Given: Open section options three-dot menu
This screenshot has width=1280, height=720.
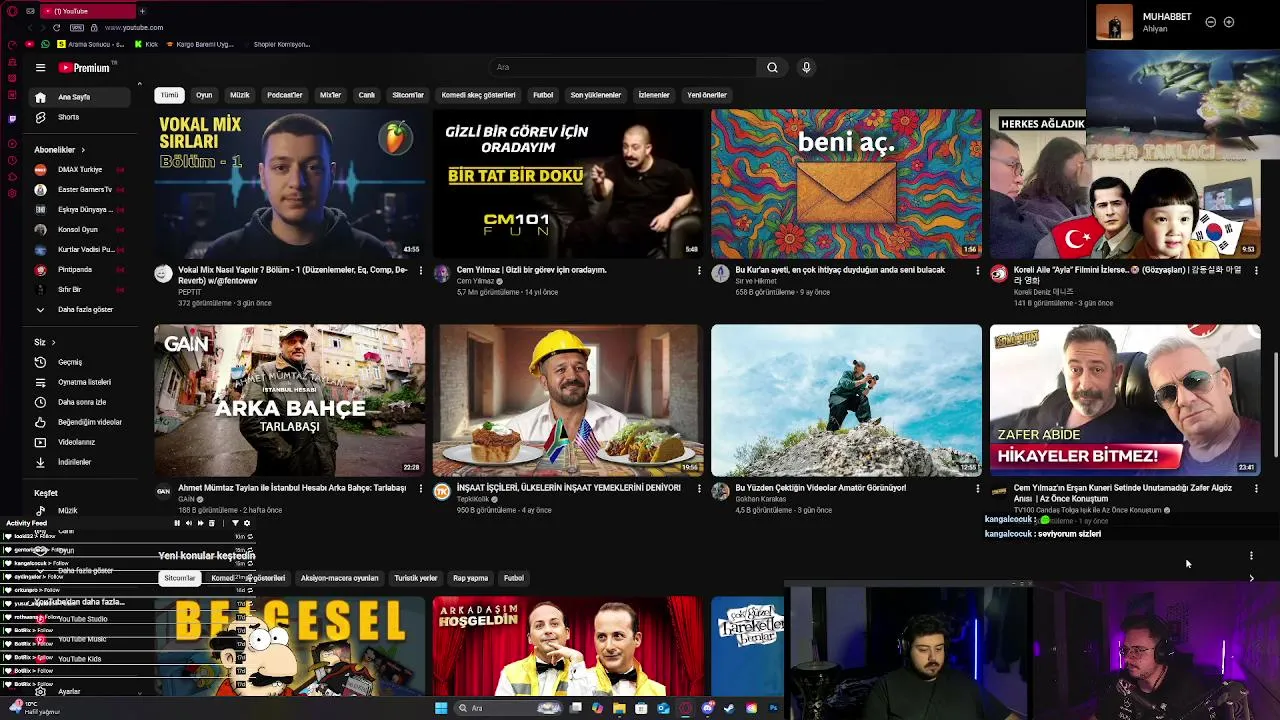Looking at the screenshot, I should pos(1251,556).
